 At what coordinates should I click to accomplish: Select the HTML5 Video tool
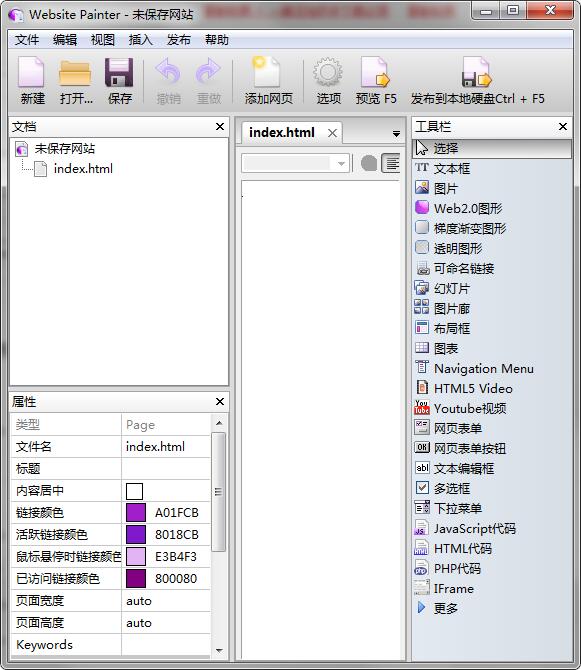(x=464, y=388)
